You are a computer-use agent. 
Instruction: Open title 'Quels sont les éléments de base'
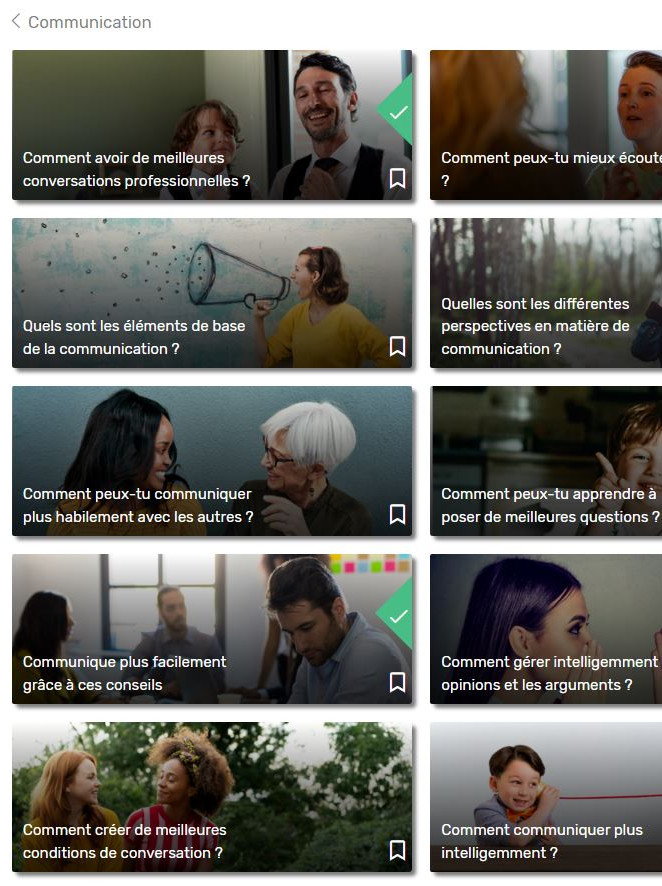[x=134, y=337]
